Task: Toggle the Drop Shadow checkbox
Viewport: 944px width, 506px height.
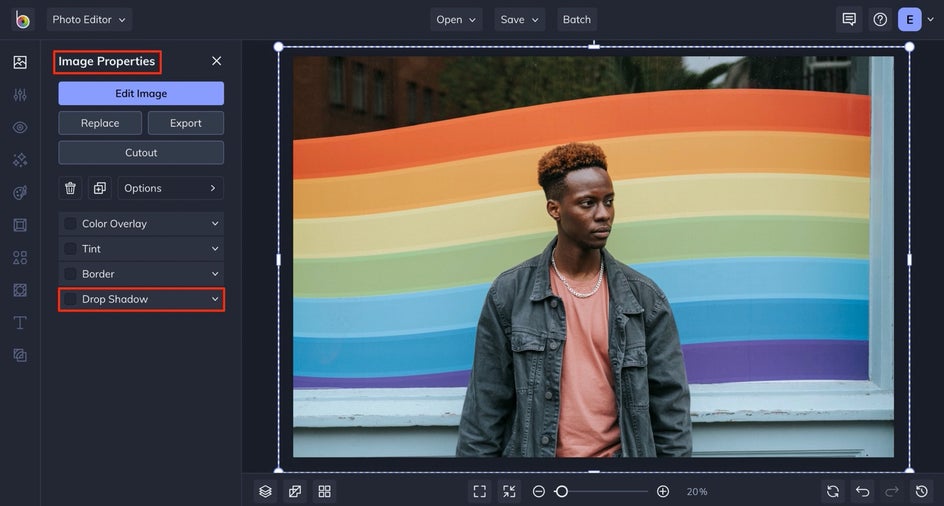Action: (x=70, y=299)
